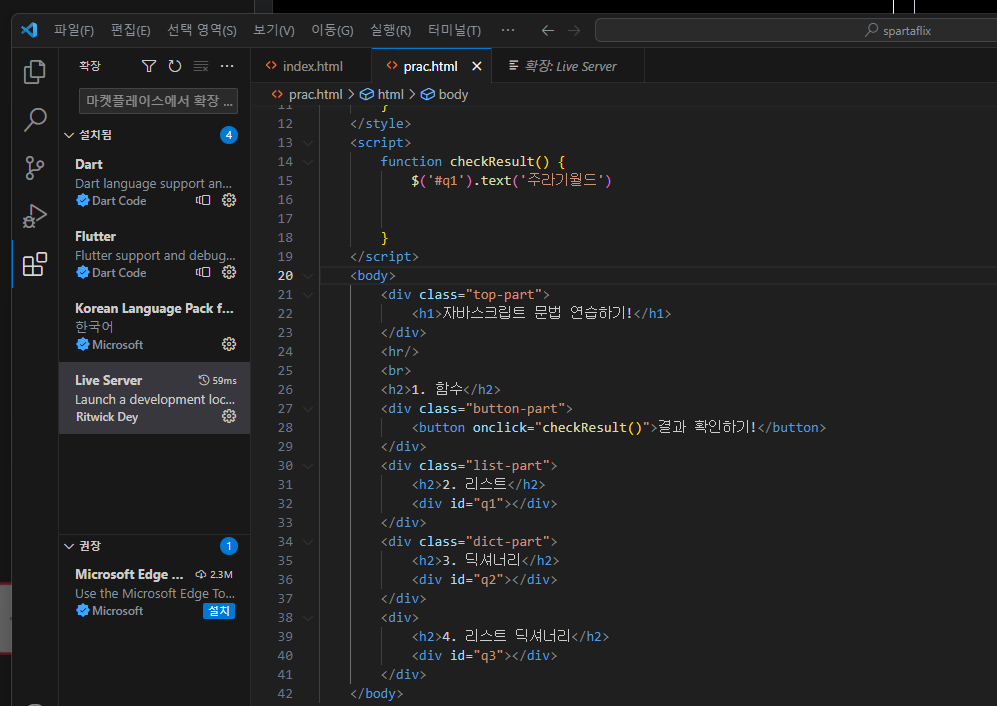Select the Live Server extension entry

[155, 398]
